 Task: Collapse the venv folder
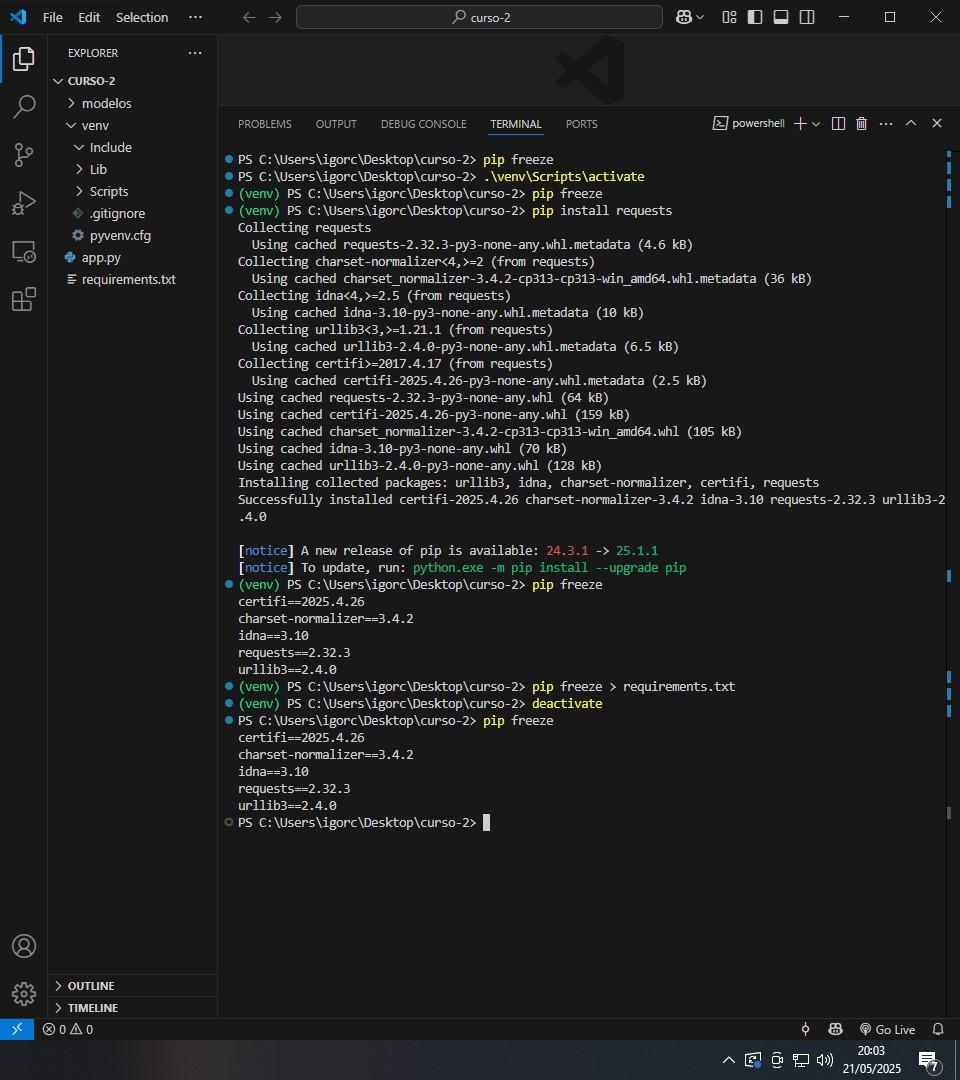click(95, 125)
